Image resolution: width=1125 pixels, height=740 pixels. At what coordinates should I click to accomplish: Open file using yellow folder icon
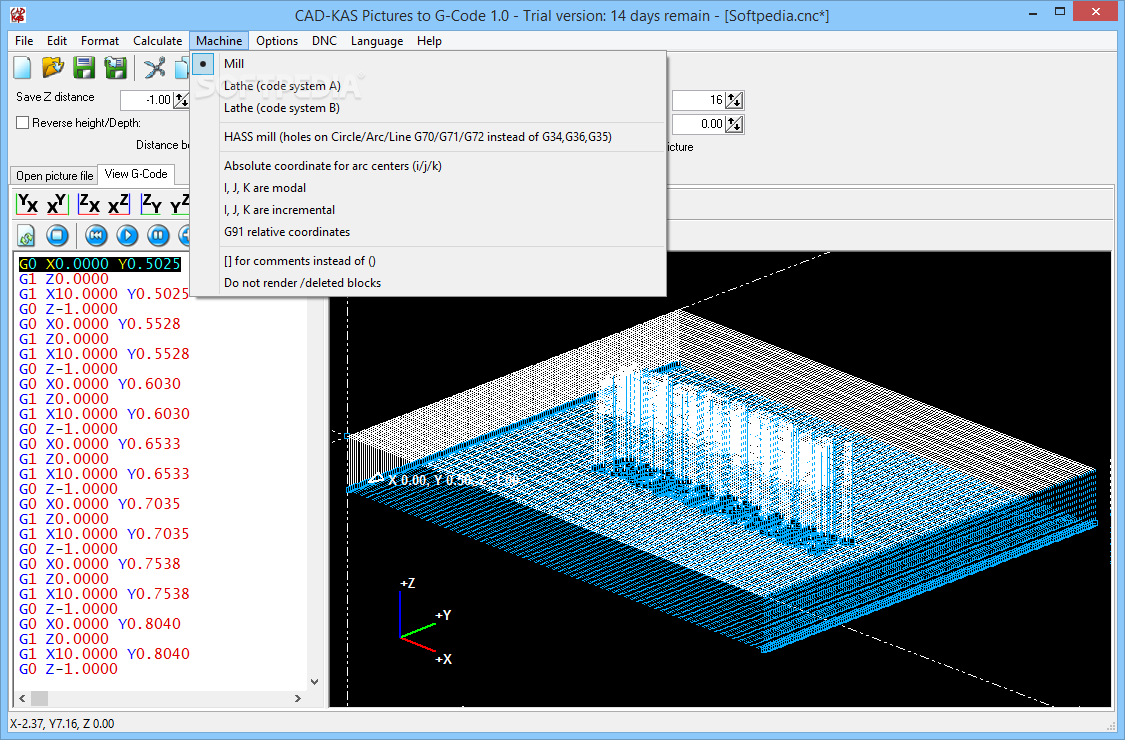tap(53, 67)
